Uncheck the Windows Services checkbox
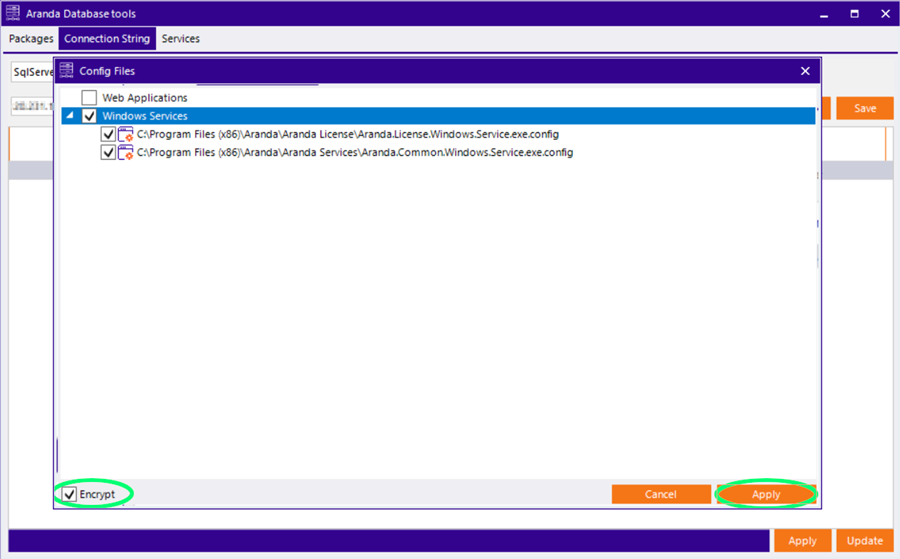The width and height of the screenshot is (900, 559). click(x=89, y=116)
